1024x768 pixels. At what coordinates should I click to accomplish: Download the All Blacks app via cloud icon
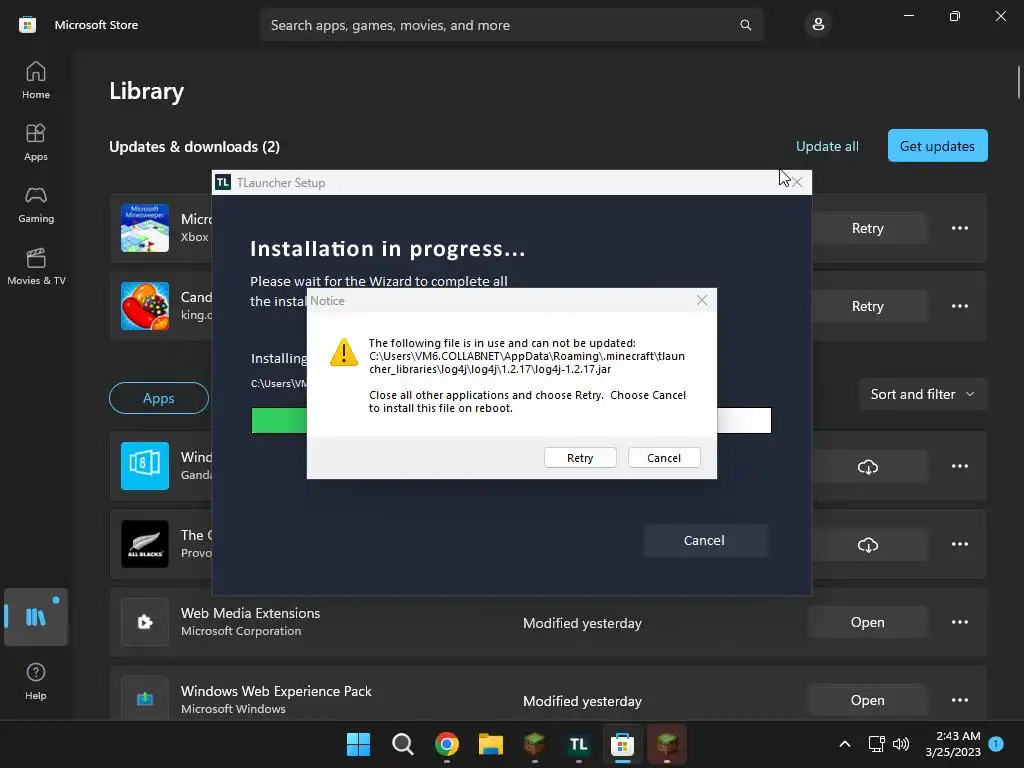[x=867, y=544]
